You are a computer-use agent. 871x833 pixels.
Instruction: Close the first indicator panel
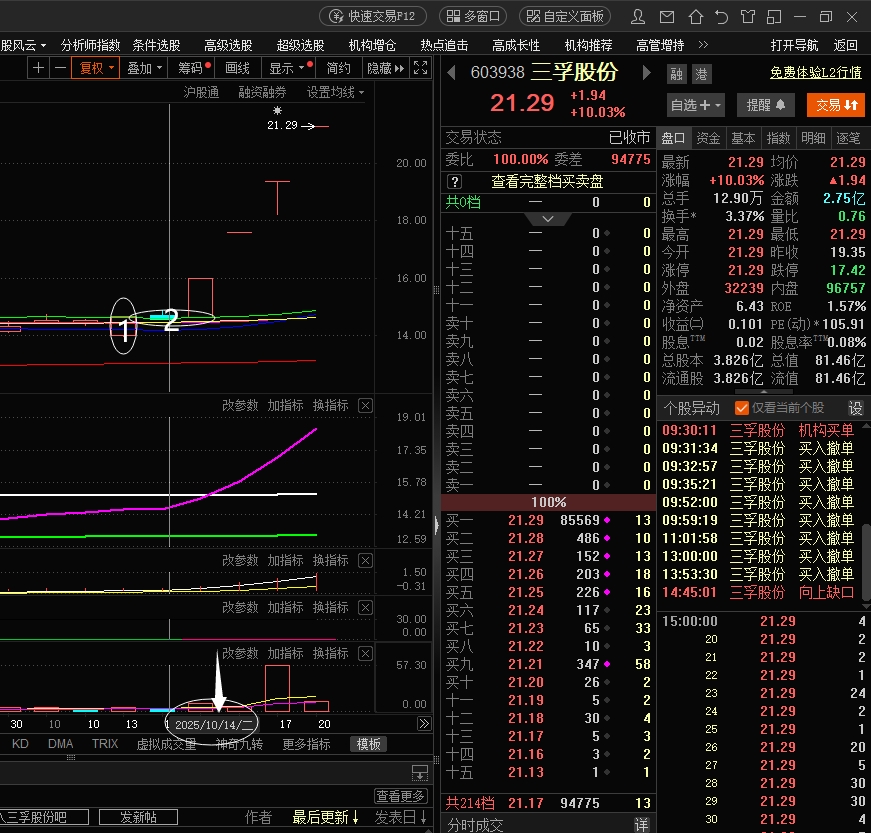point(365,405)
